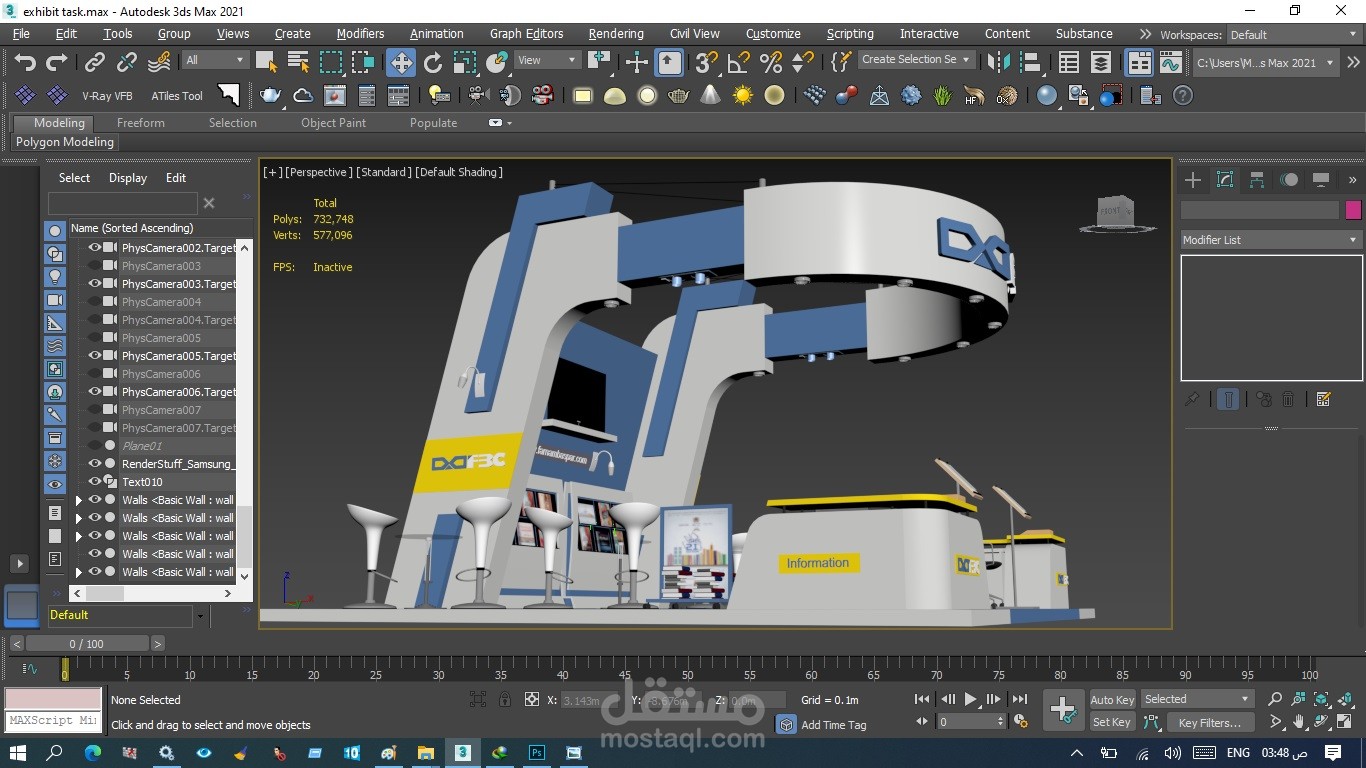Activate the Select and Move tool

[x=401, y=63]
